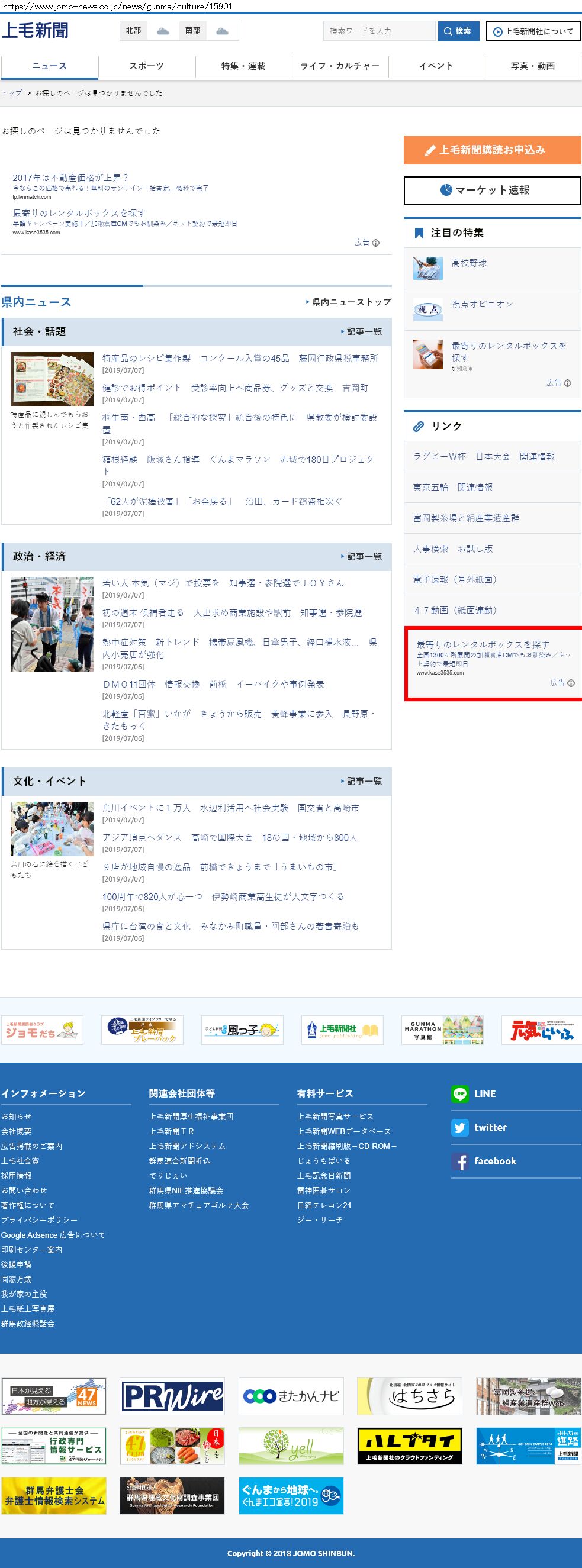Viewport: 582px width, 1568px height.
Task: Click the Facebook icon in footer
Action: (x=459, y=1162)
